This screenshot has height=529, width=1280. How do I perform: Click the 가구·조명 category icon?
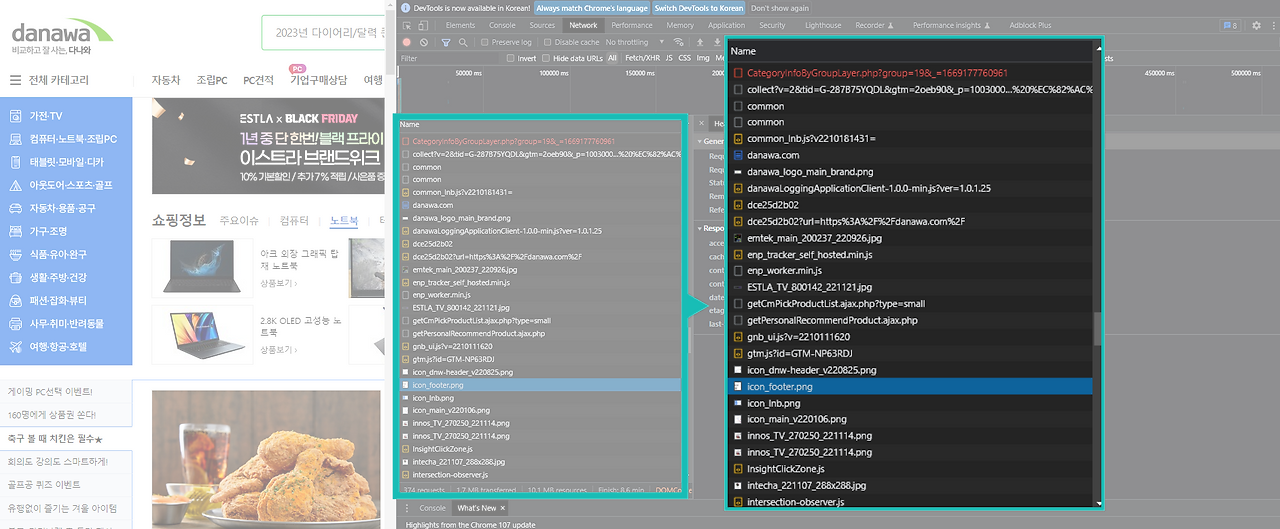(17, 231)
